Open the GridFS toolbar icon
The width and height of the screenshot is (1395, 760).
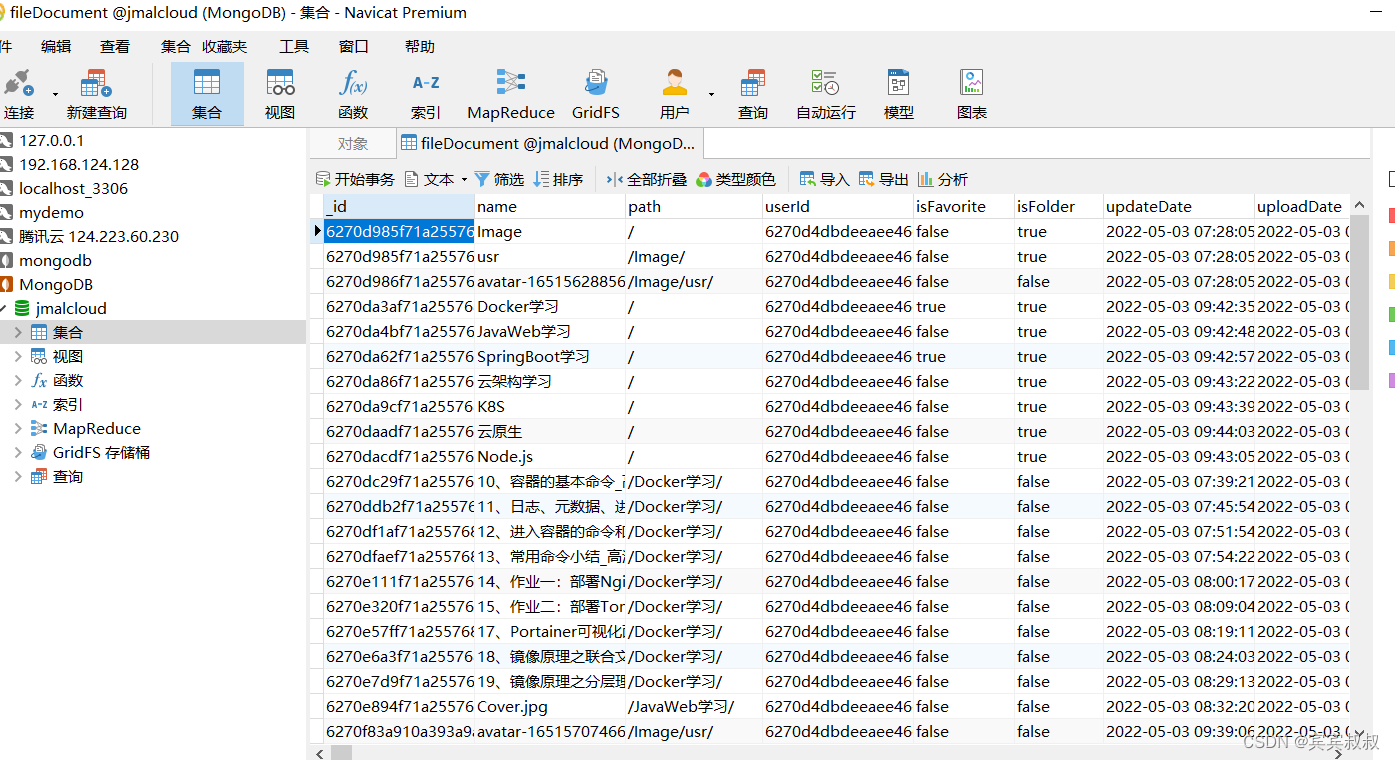coord(596,94)
